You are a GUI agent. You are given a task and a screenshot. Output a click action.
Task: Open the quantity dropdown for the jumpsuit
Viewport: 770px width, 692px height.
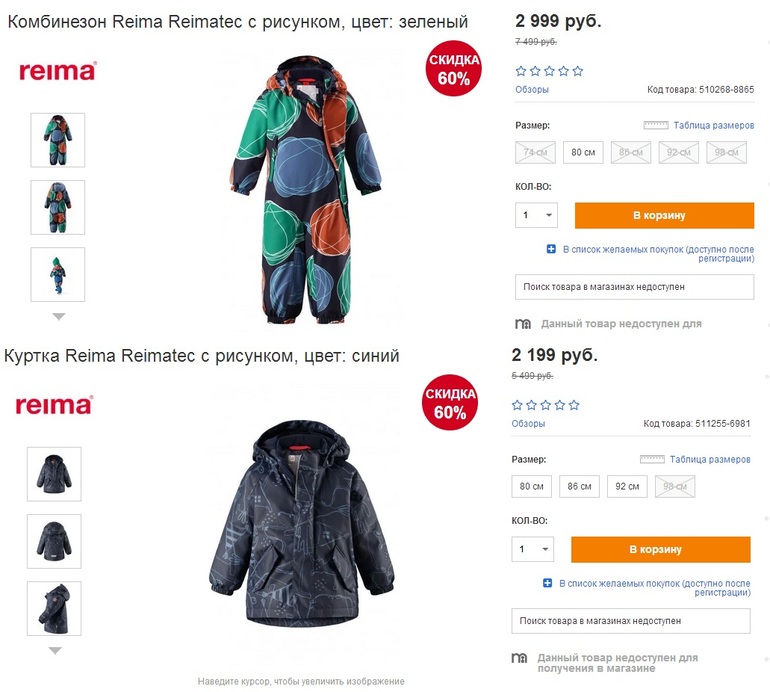538,215
